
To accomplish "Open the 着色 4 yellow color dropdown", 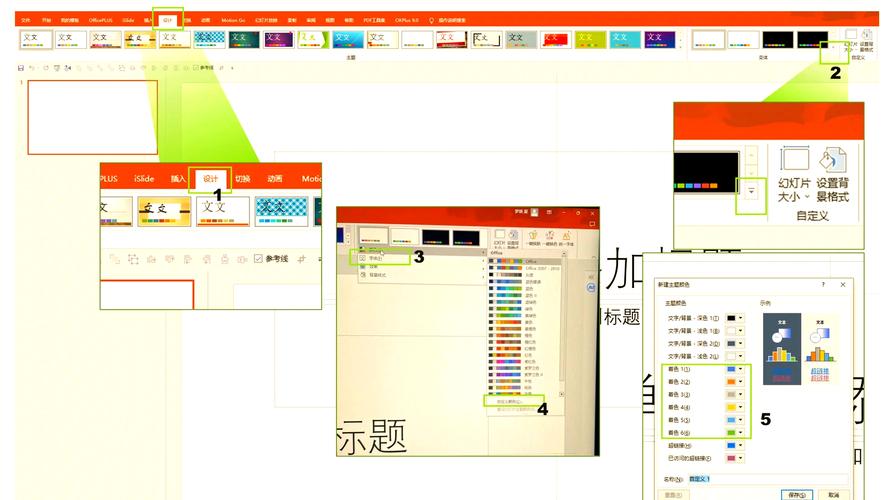I will [x=740, y=407].
